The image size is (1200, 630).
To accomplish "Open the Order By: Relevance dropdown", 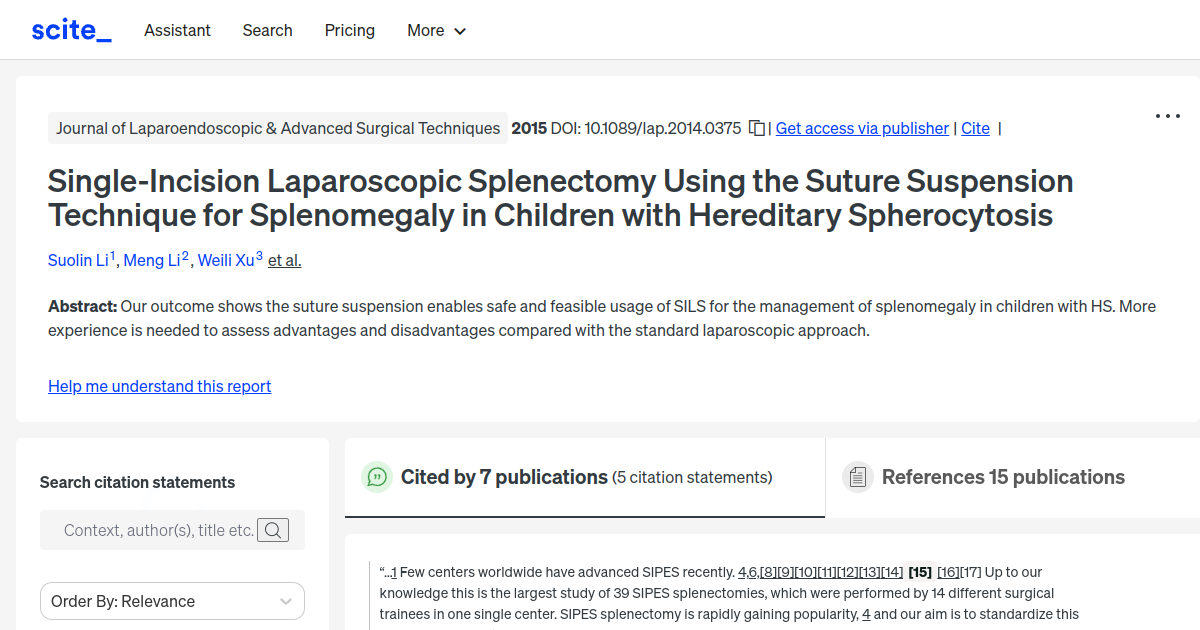I will tap(172, 601).
